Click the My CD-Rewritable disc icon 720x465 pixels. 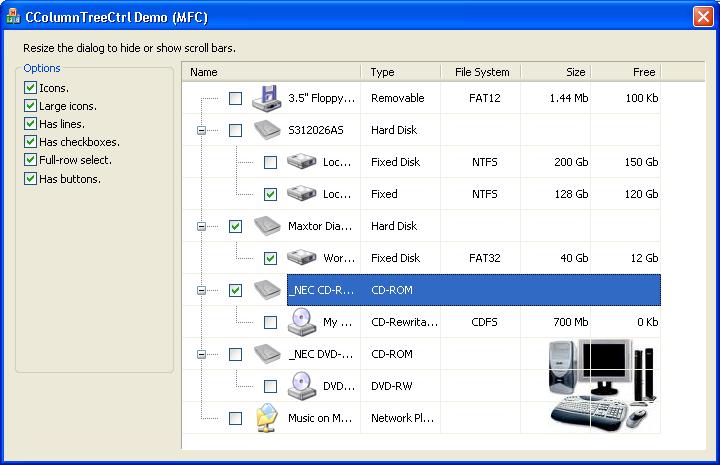(303, 322)
